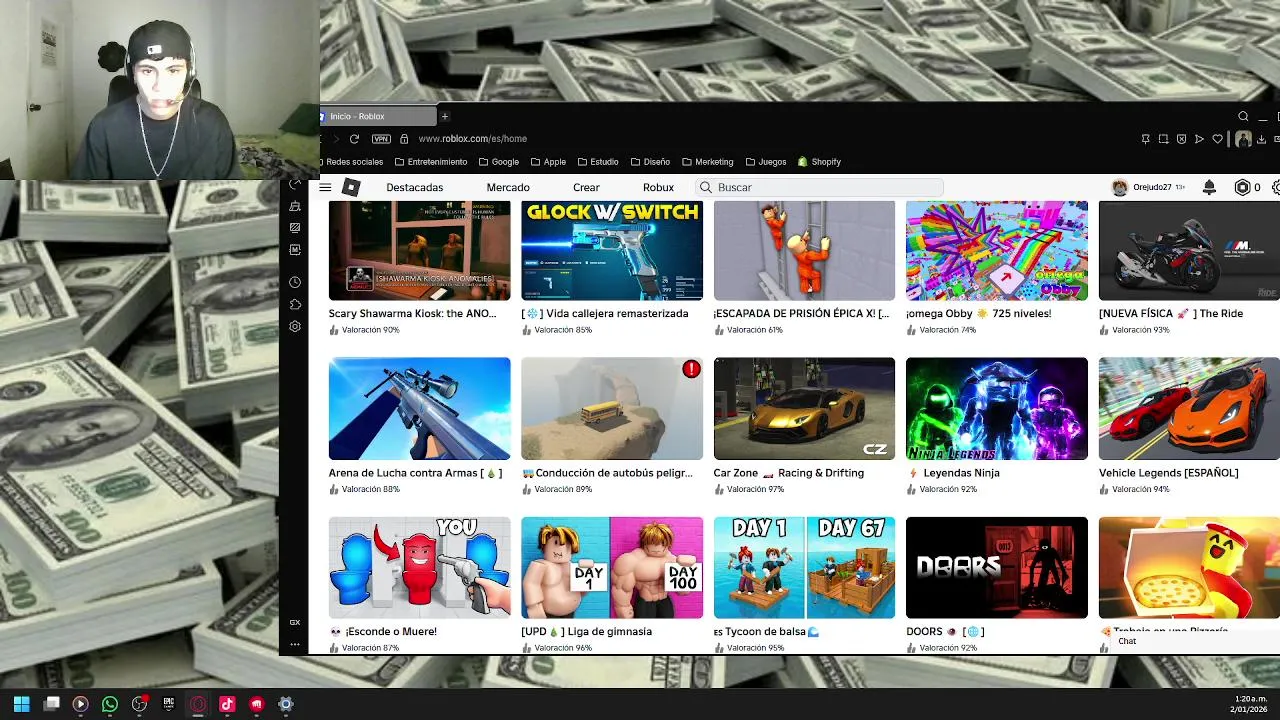
Task: Click the www.roblox.com/es/home address bar
Action: pos(473,139)
